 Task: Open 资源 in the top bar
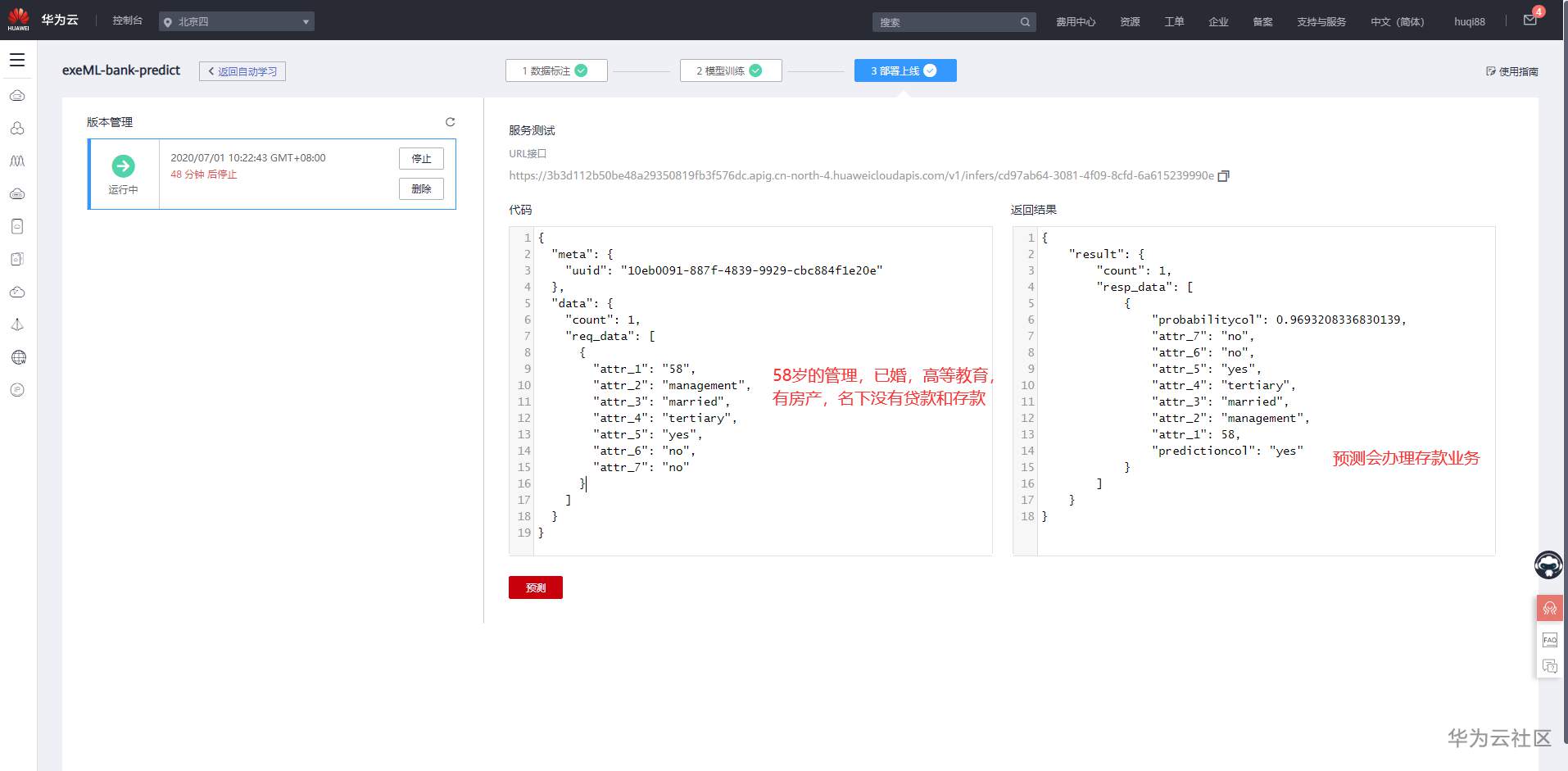(x=1130, y=22)
